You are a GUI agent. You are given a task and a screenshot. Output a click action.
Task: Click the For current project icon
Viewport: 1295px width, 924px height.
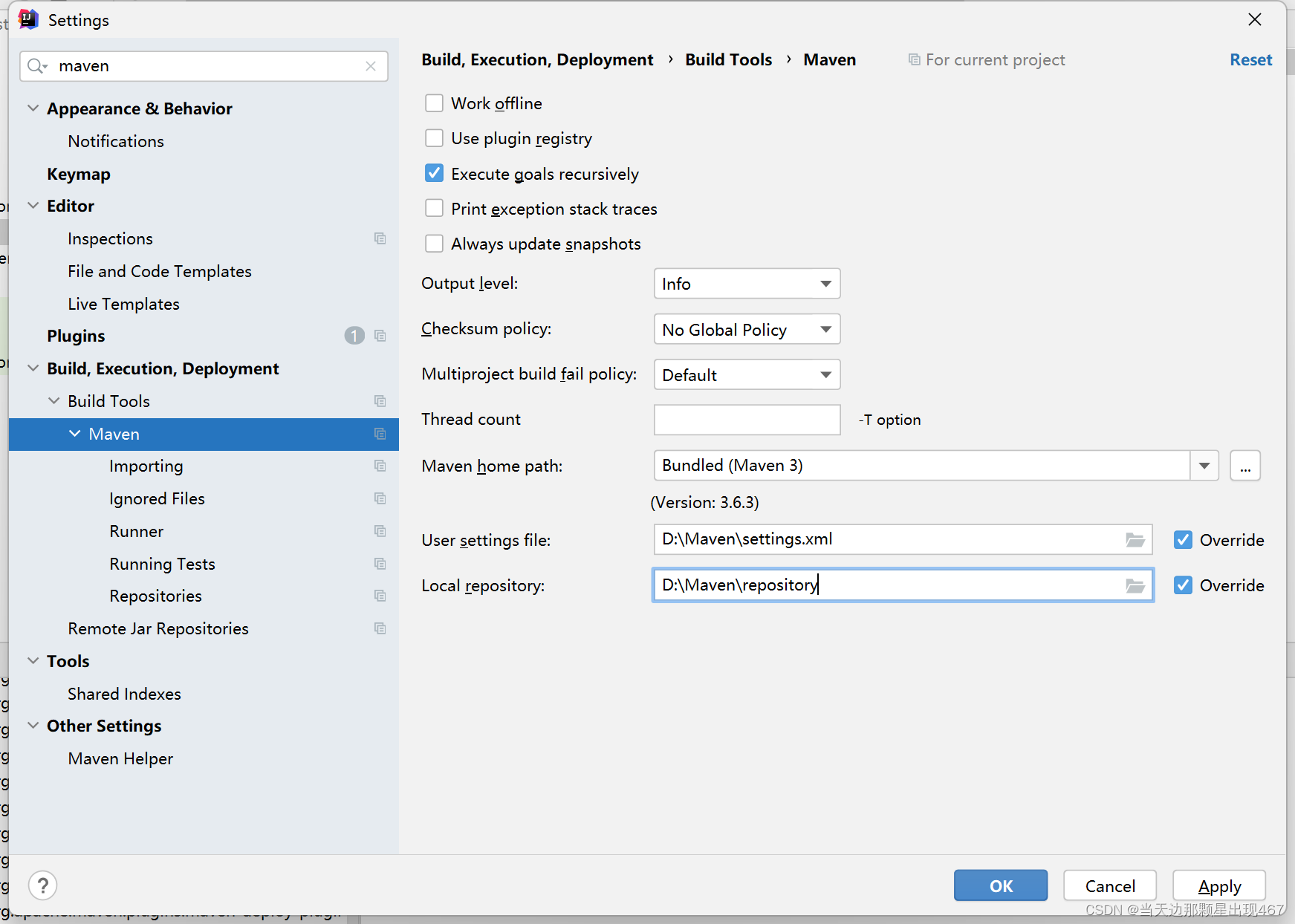coord(914,59)
